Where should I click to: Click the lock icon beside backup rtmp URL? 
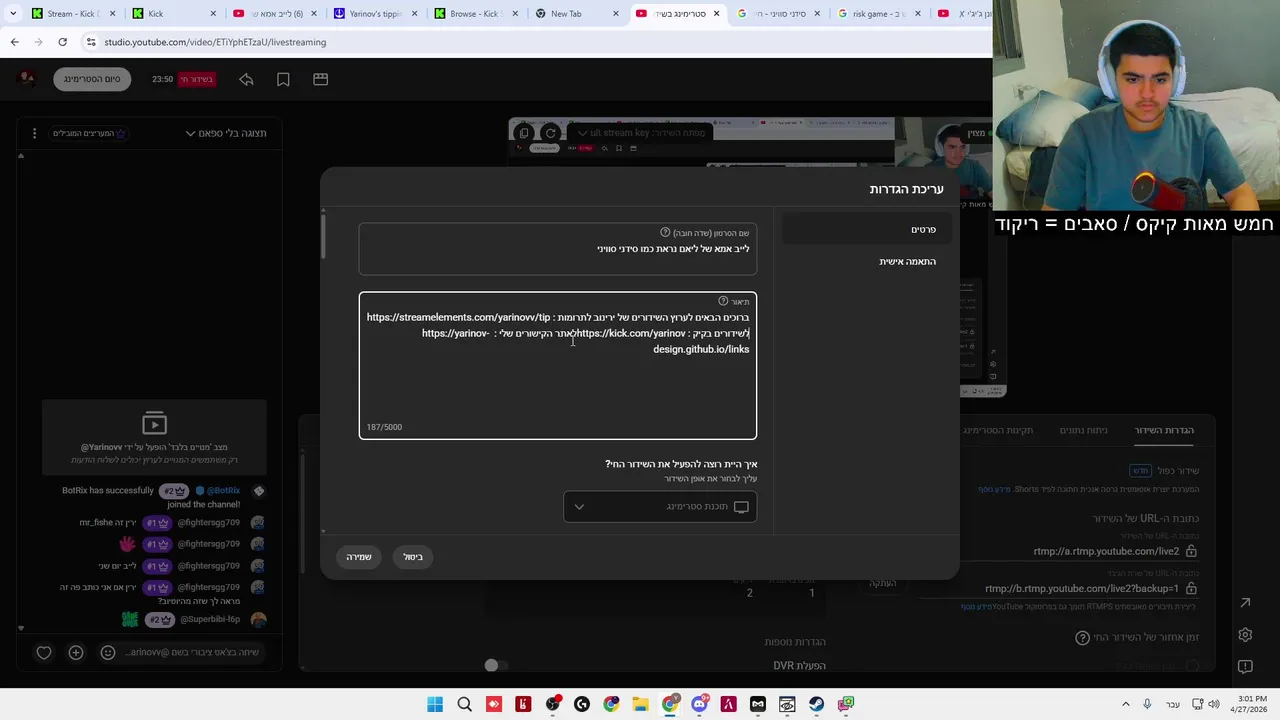pos(1191,588)
